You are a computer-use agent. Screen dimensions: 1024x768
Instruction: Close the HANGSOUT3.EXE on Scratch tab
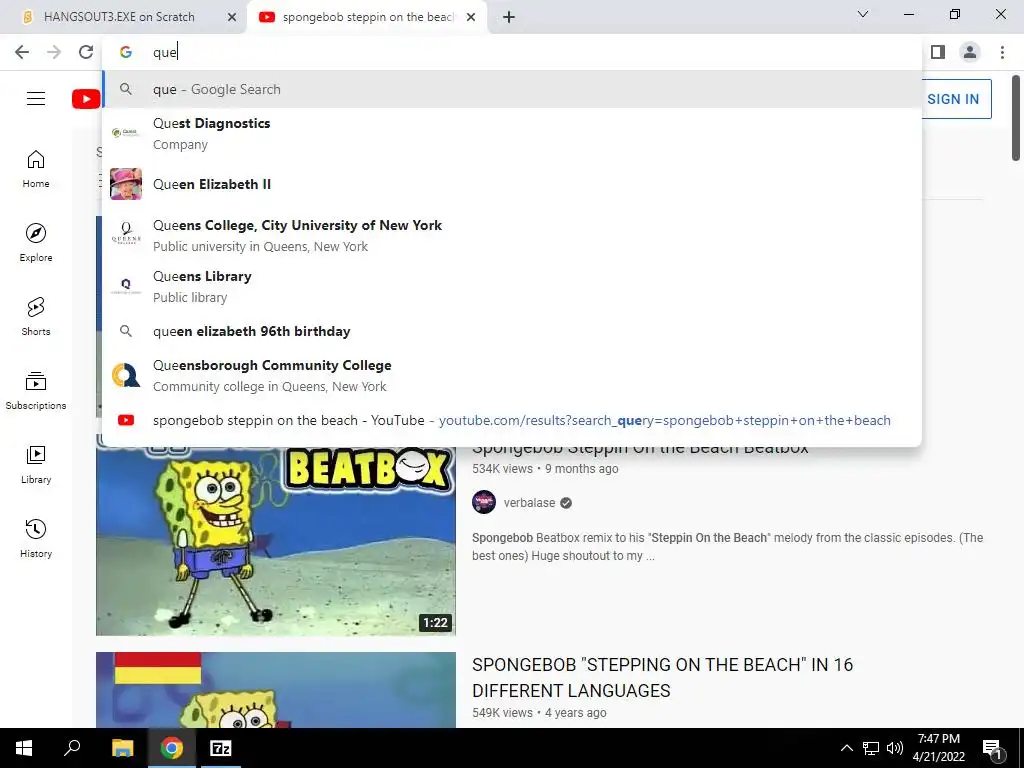click(x=232, y=17)
